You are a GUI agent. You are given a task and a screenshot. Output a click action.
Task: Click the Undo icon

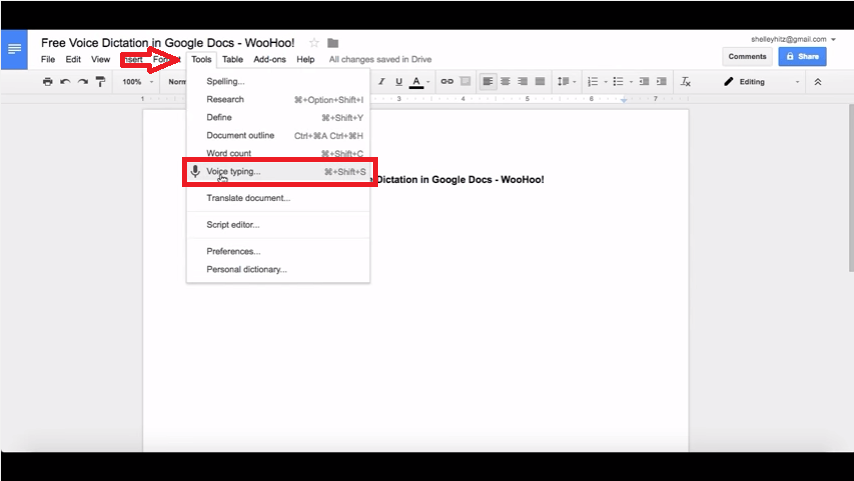click(65, 82)
